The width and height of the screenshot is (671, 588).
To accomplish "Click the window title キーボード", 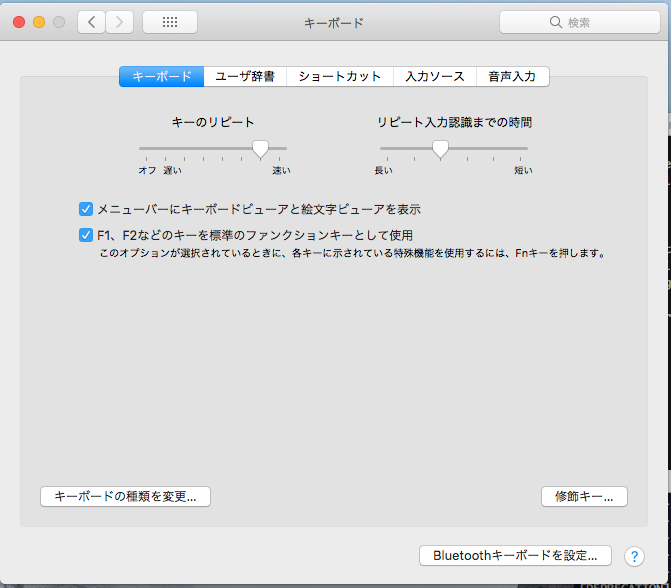I will coord(334,23).
